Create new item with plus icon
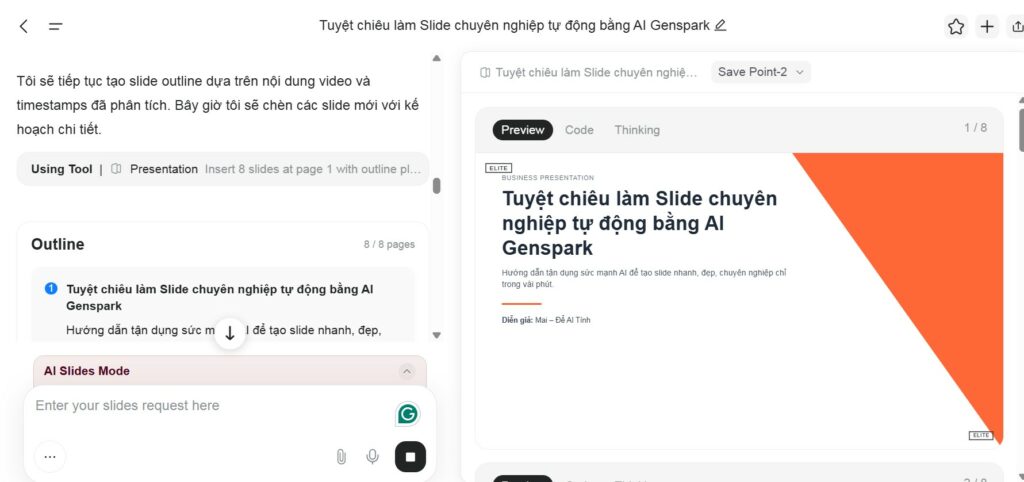The width and height of the screenshot is (1024, 482). click(x=987, y=26)
